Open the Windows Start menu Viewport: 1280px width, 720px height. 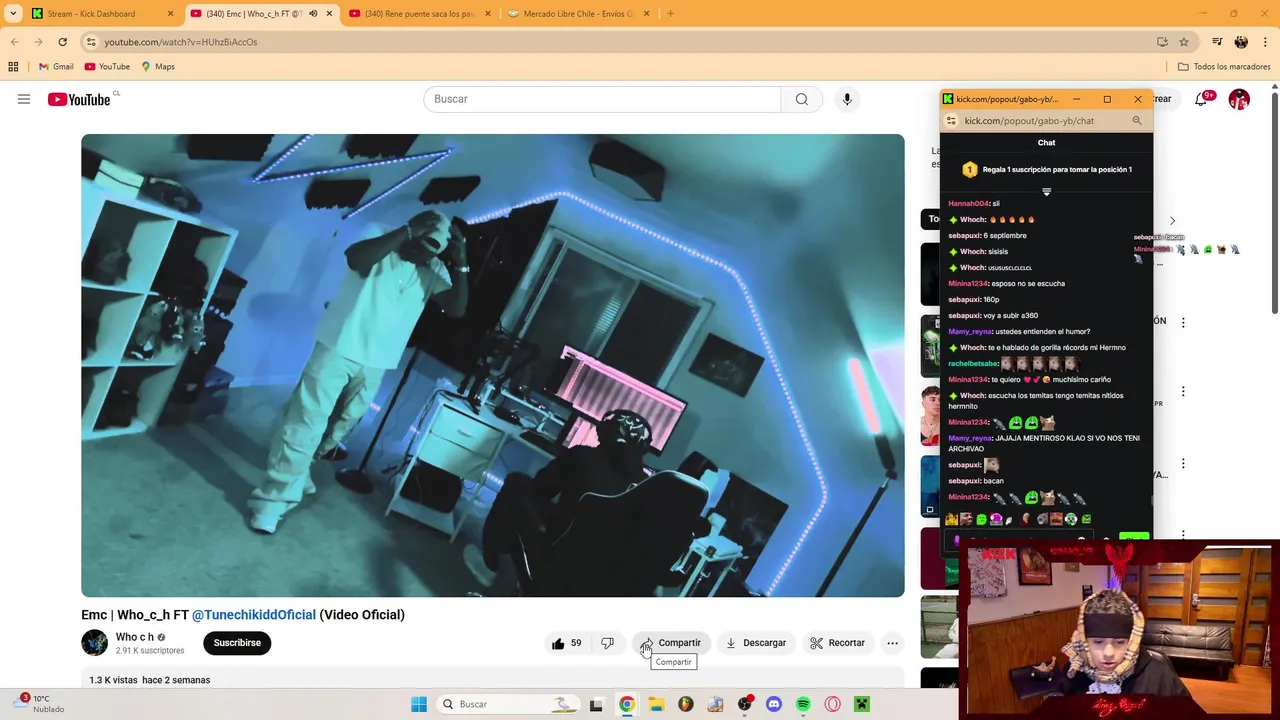coord(419,704)
